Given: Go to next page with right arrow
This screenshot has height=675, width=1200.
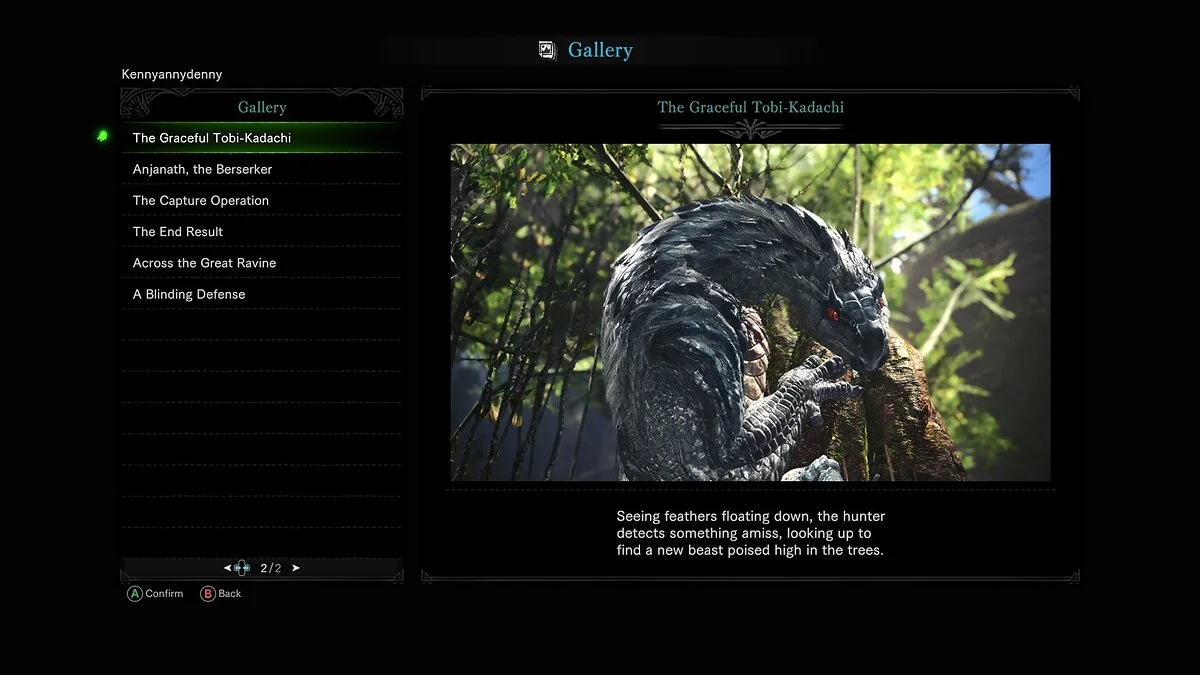Looking at the screenshot, I should [296, 568].
